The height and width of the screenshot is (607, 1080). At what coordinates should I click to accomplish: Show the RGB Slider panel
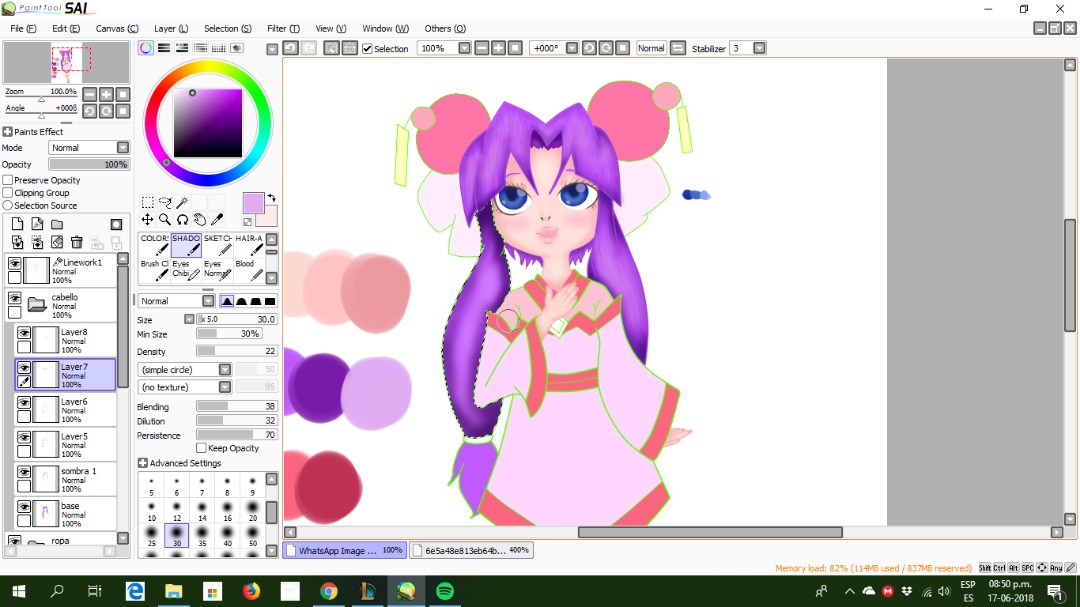tap(164, 48)
